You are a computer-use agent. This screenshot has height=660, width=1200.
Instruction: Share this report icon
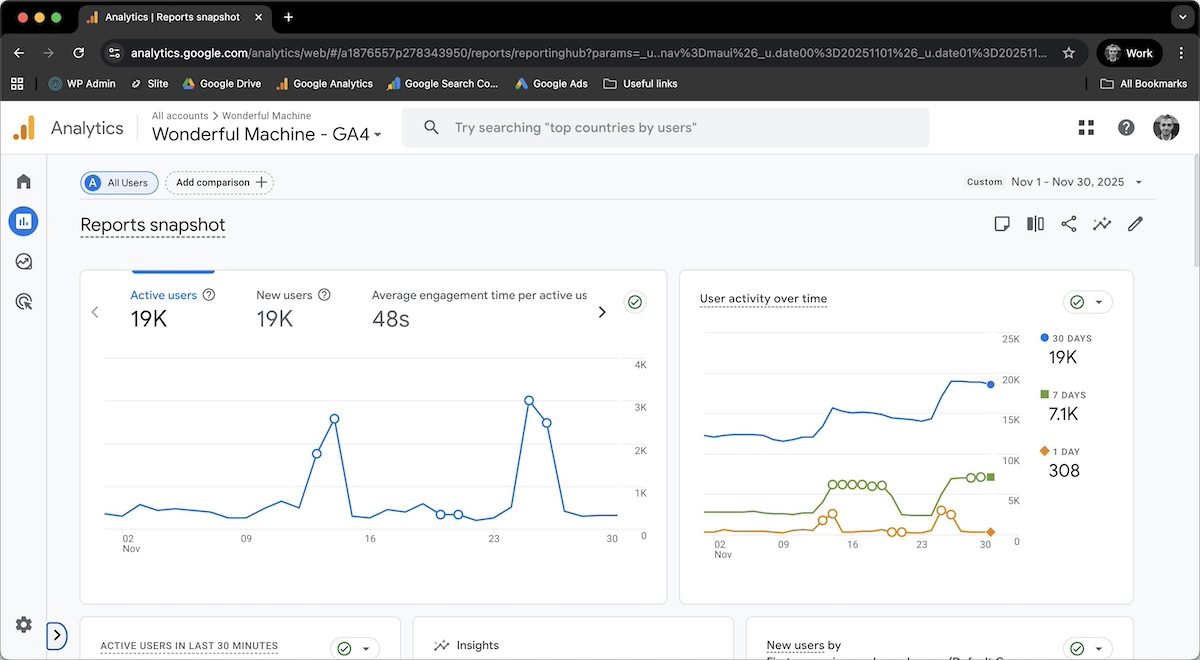coord(1069,224)
